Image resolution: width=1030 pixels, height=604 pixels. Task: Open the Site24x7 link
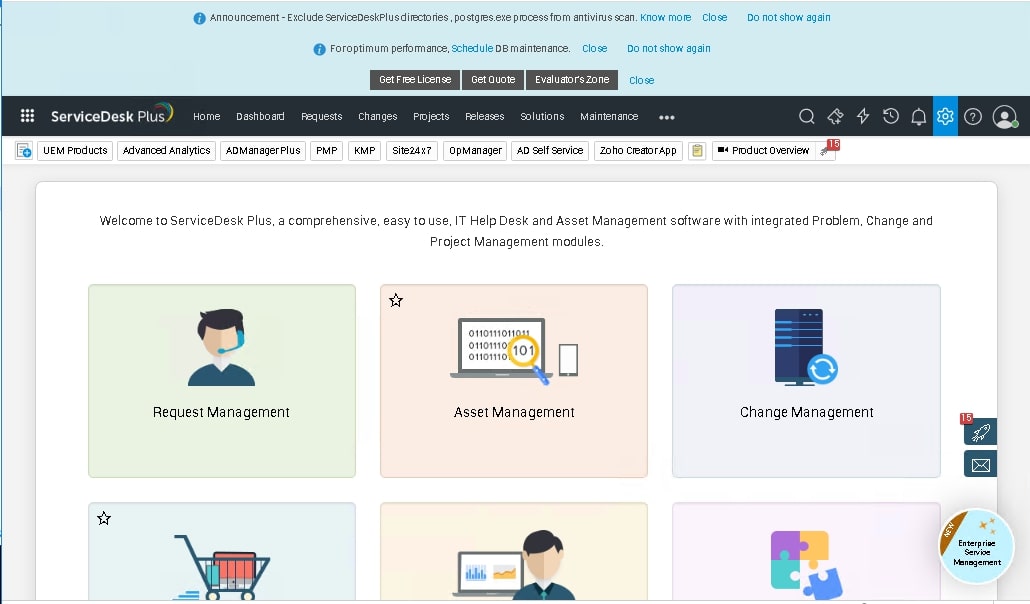tap(412, 151)
